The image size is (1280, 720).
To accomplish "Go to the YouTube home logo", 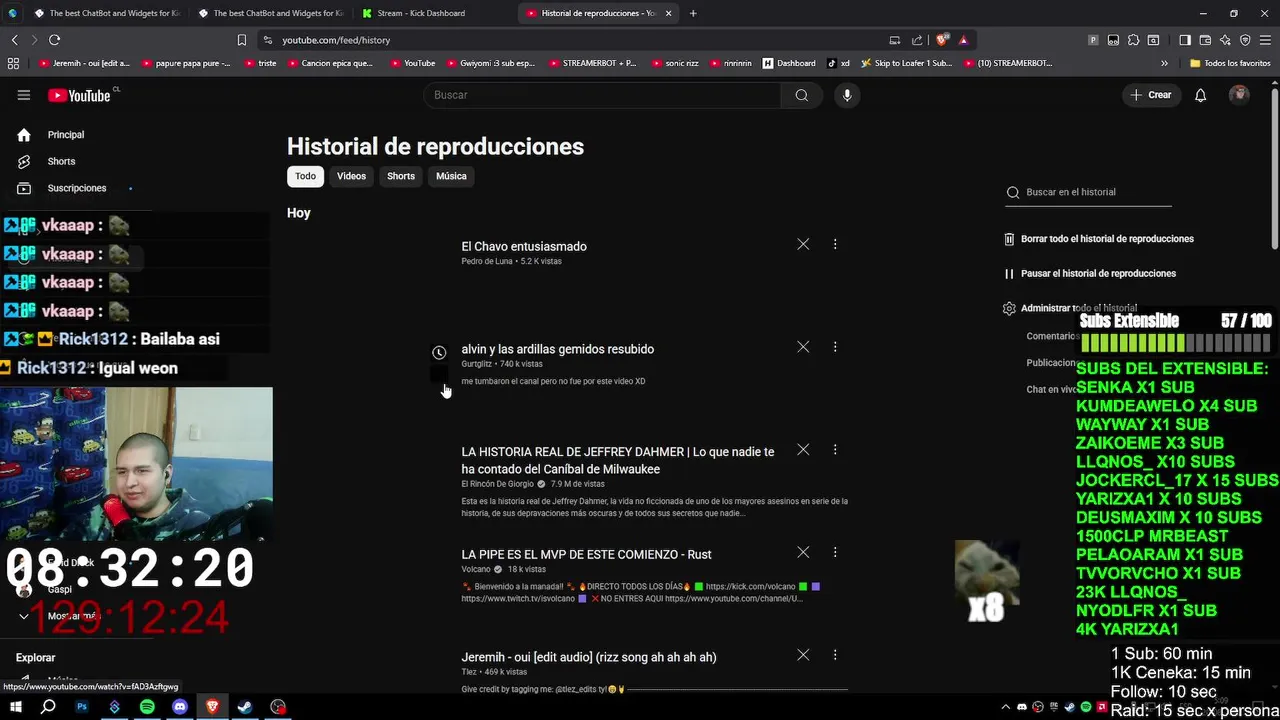I will [80, 95].
